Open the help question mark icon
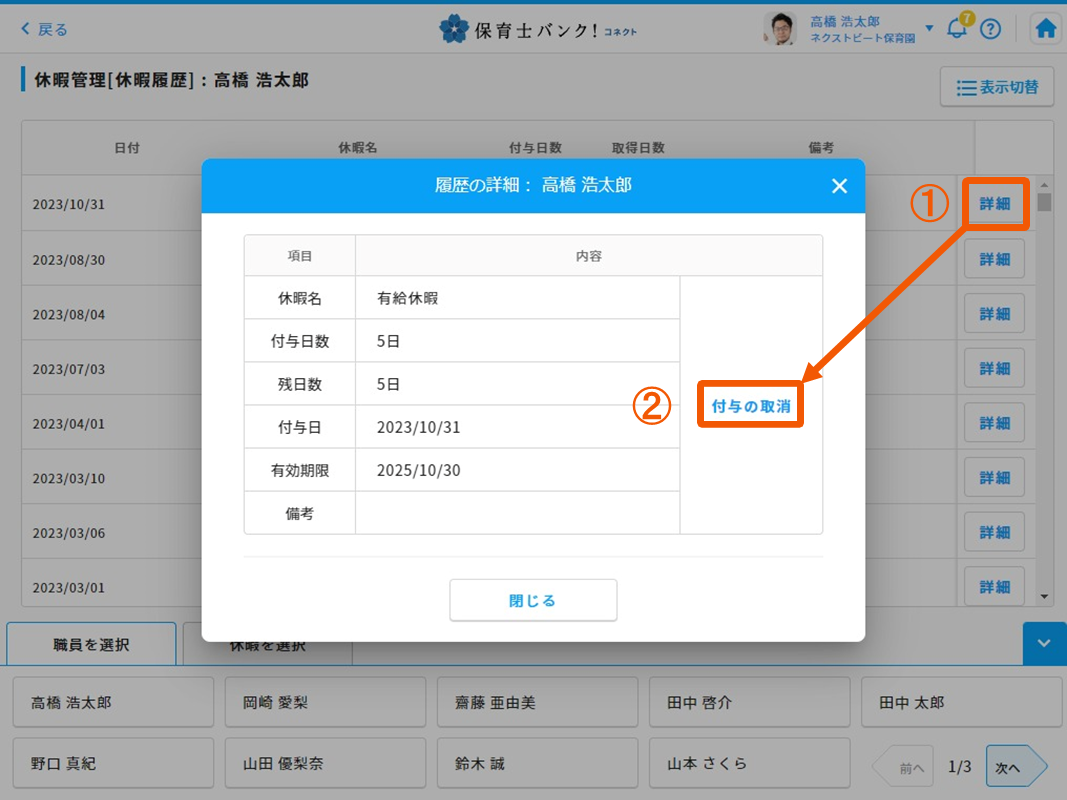Image resolution: width=1067 pixels, height=800 pixels. point(990,29)
